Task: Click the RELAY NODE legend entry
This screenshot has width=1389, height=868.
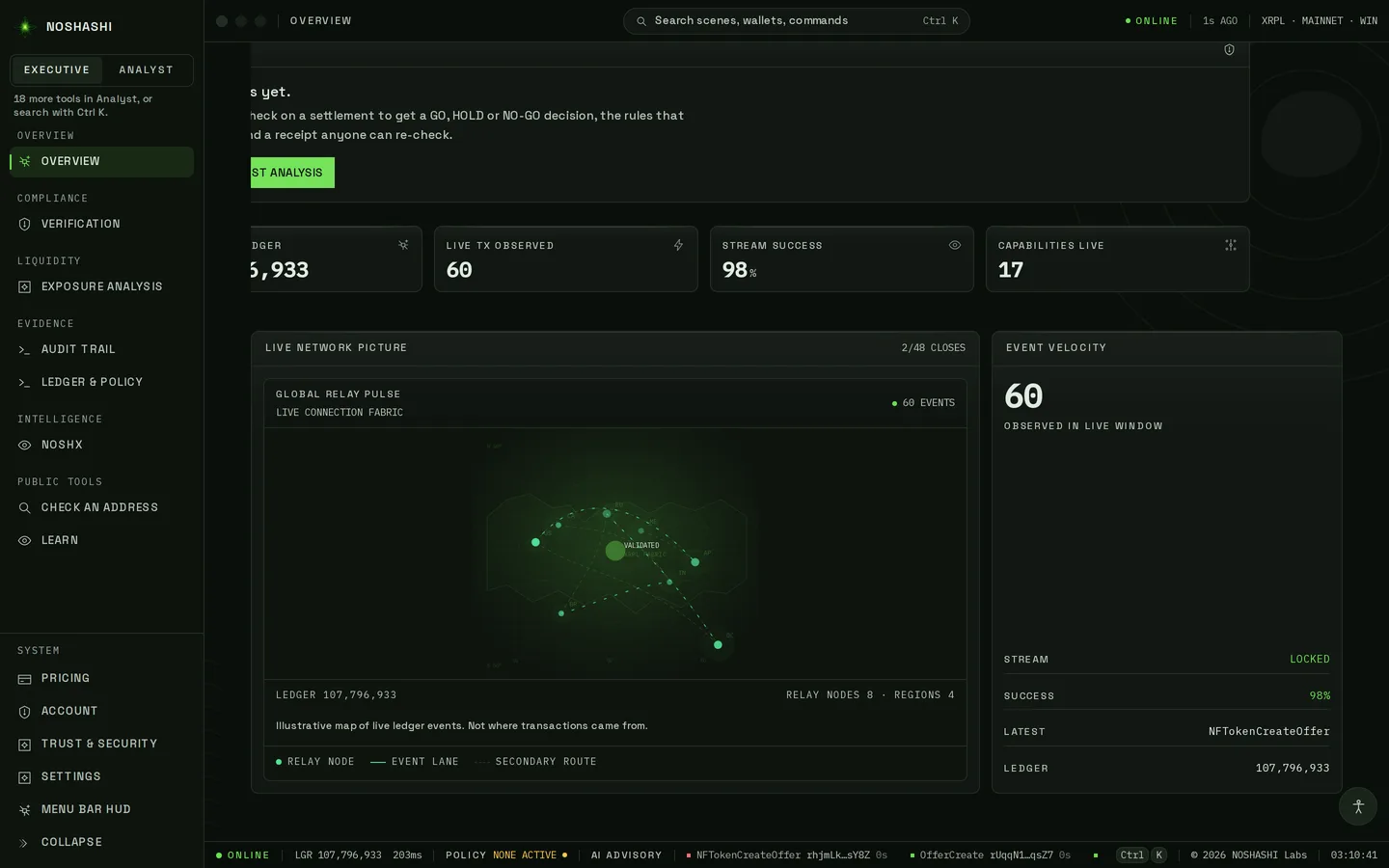Action: [x=314, y=762]
